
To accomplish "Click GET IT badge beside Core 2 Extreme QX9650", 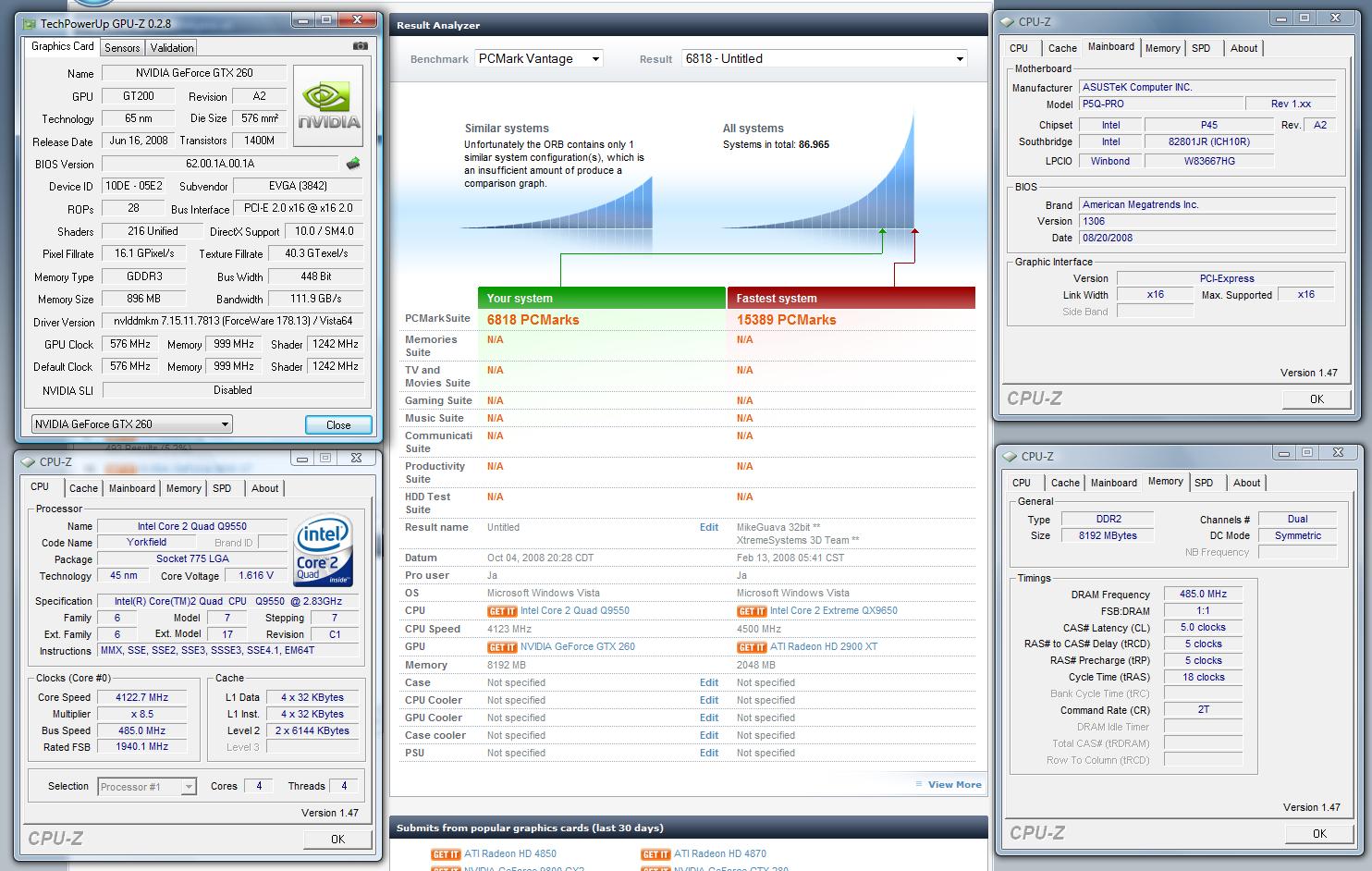I will point(752,611).
